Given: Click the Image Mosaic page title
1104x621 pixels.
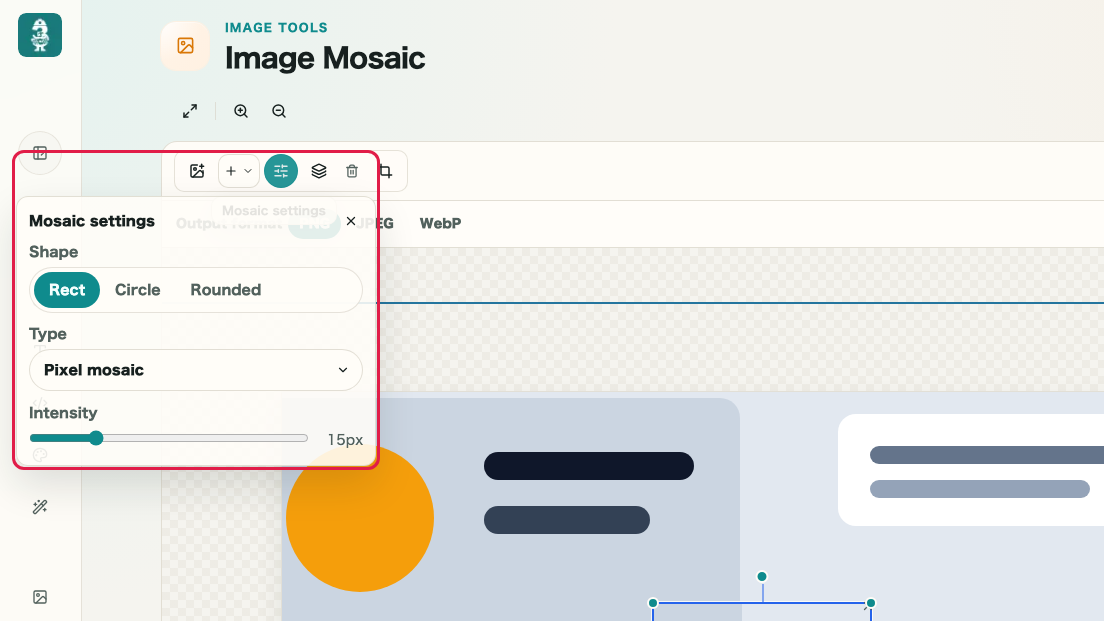Looking at the screenshot, I should click(325, 58).
